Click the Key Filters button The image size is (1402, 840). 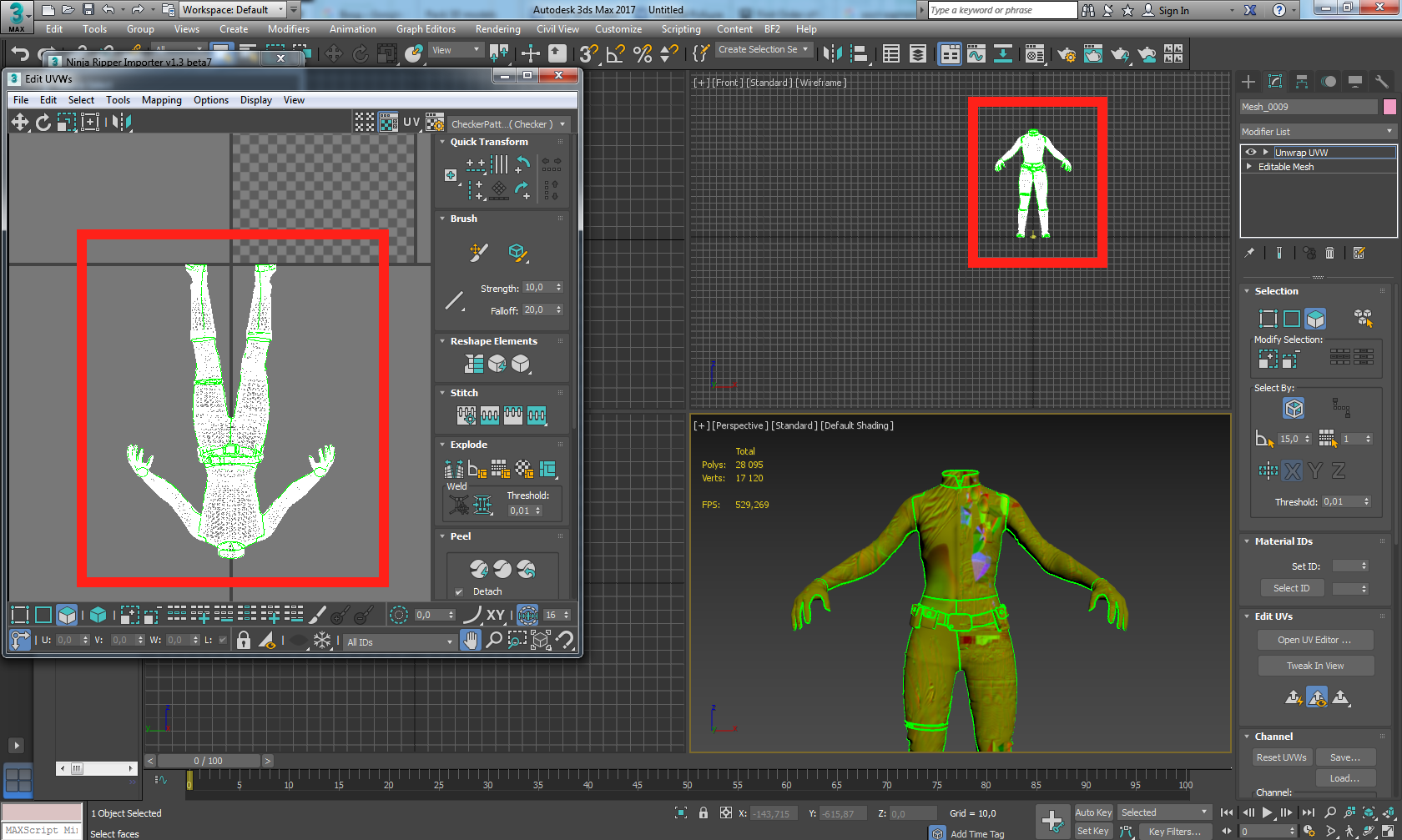(x=1175, y=831)
